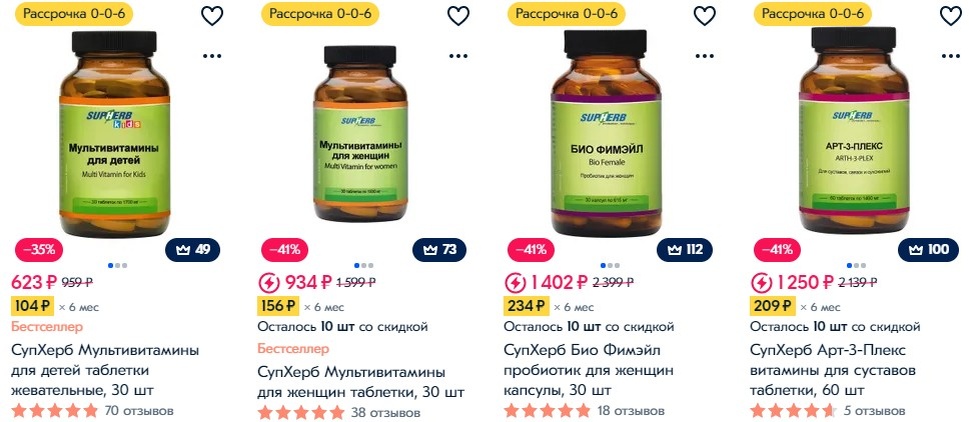Click crown badge with 49 points
This screenshot has height=422, width=969.
point(193,250)
